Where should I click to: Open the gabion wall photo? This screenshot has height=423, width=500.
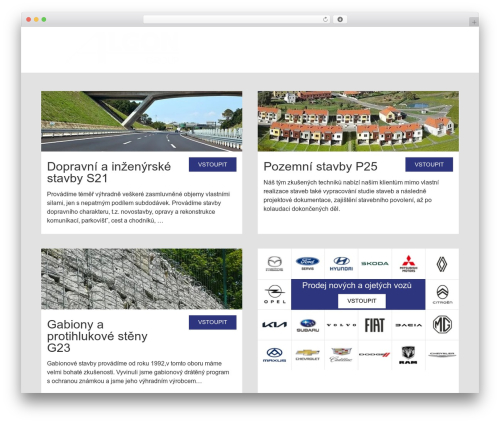tap(142, 279)
